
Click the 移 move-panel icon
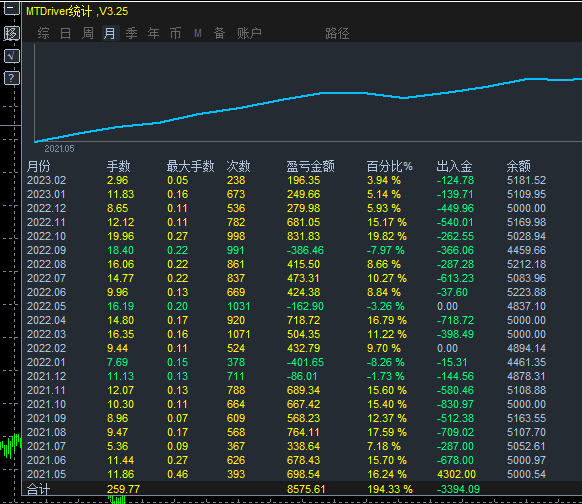click(12, 33)
